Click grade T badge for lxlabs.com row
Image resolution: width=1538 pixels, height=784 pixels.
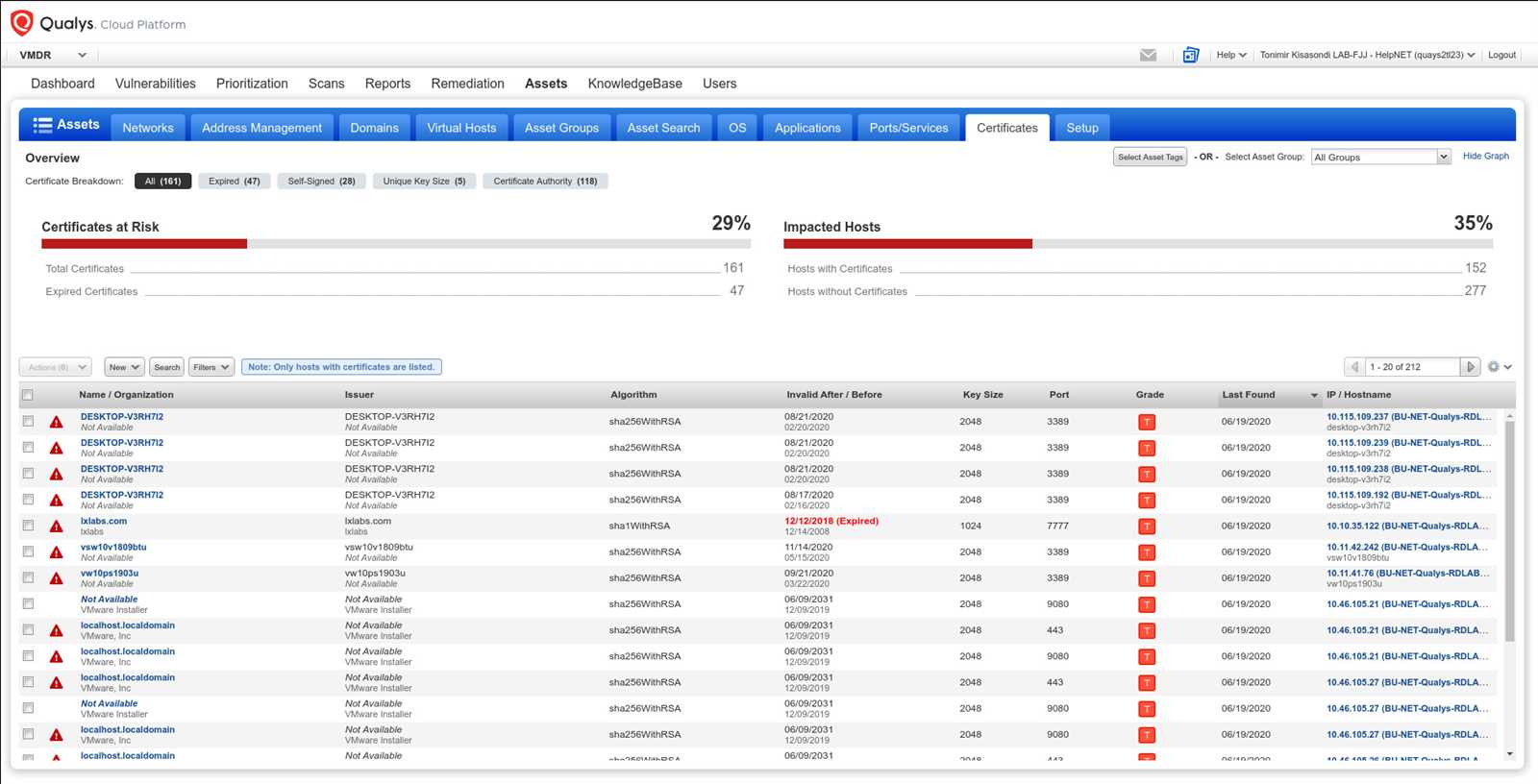(1146, 527)
